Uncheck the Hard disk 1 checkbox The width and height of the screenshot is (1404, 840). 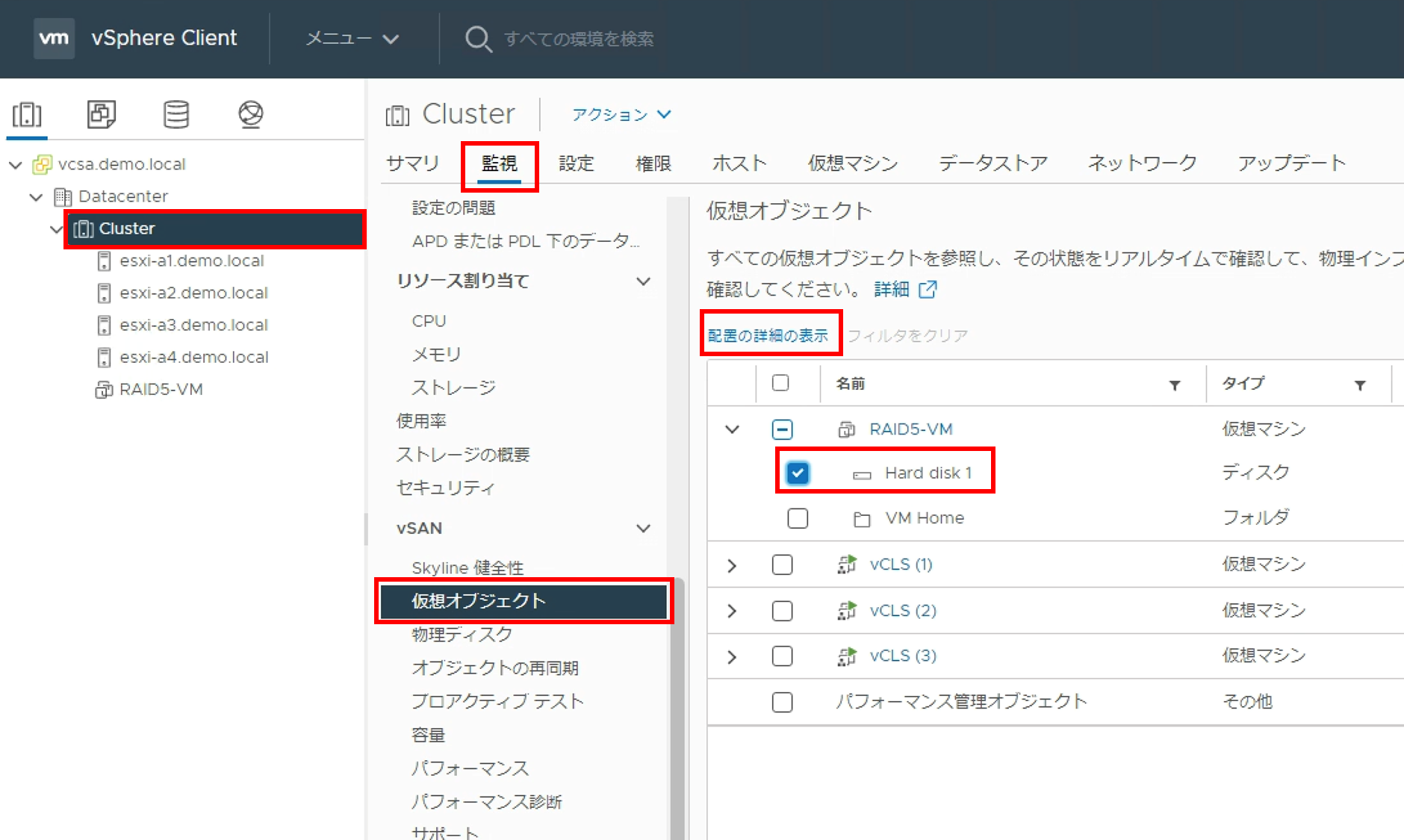(798, 473)
